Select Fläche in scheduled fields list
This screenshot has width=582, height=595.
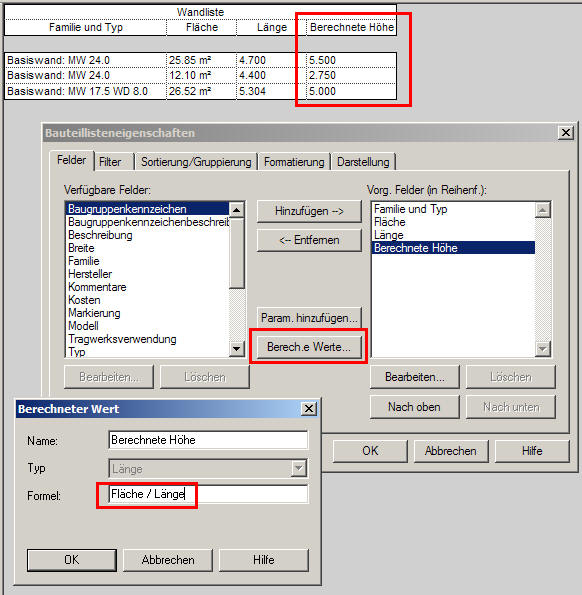click(x=390, y=222)
